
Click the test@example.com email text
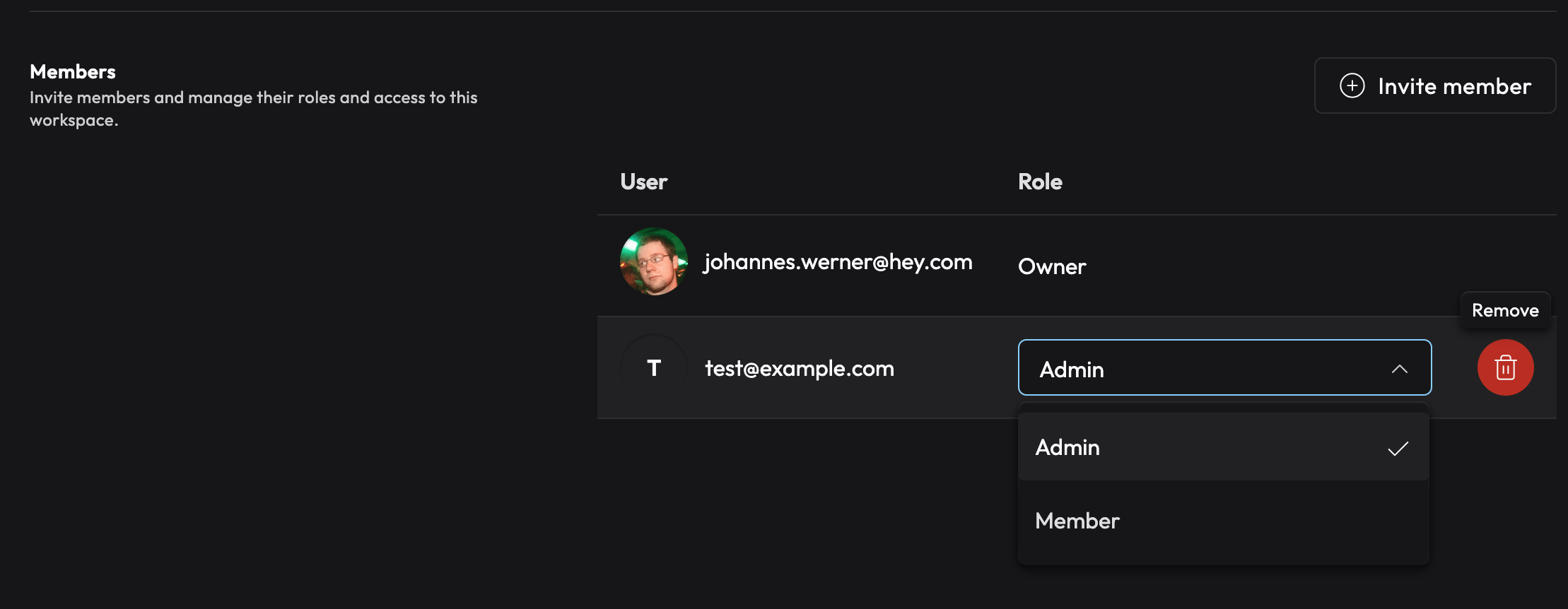[800, 368]
